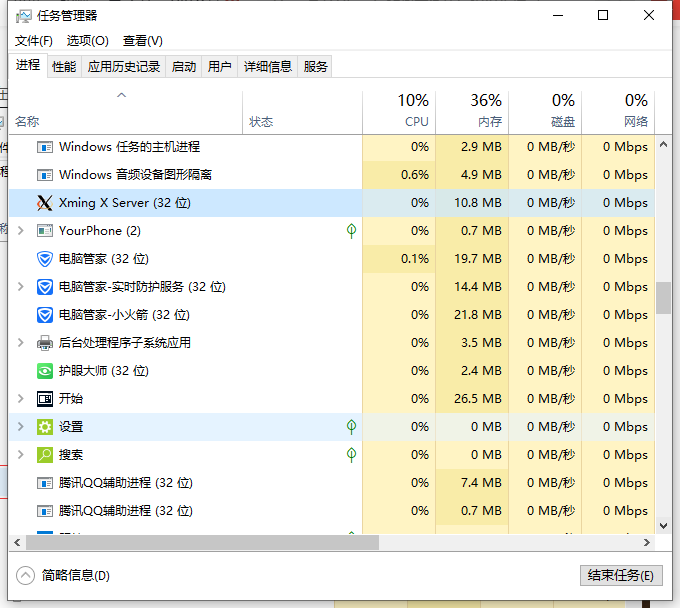Click the Windows 音频设备图形隔离 process icon
The width and height of the screenshot is (680, 608).
point(45,175)
